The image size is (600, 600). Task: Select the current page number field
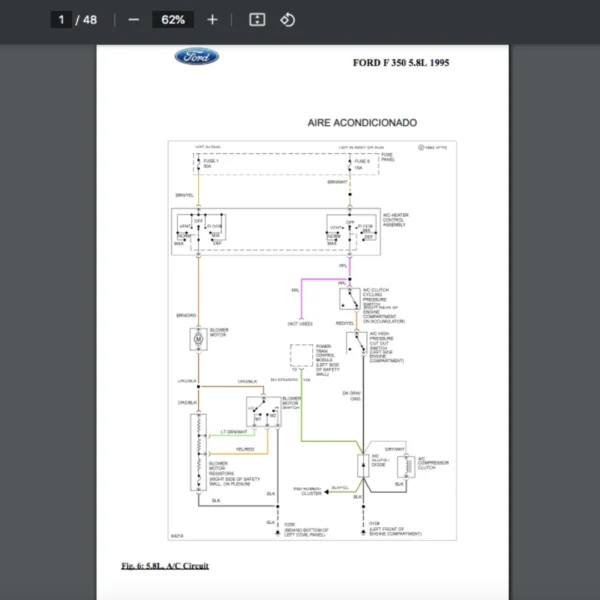point(61,20)
